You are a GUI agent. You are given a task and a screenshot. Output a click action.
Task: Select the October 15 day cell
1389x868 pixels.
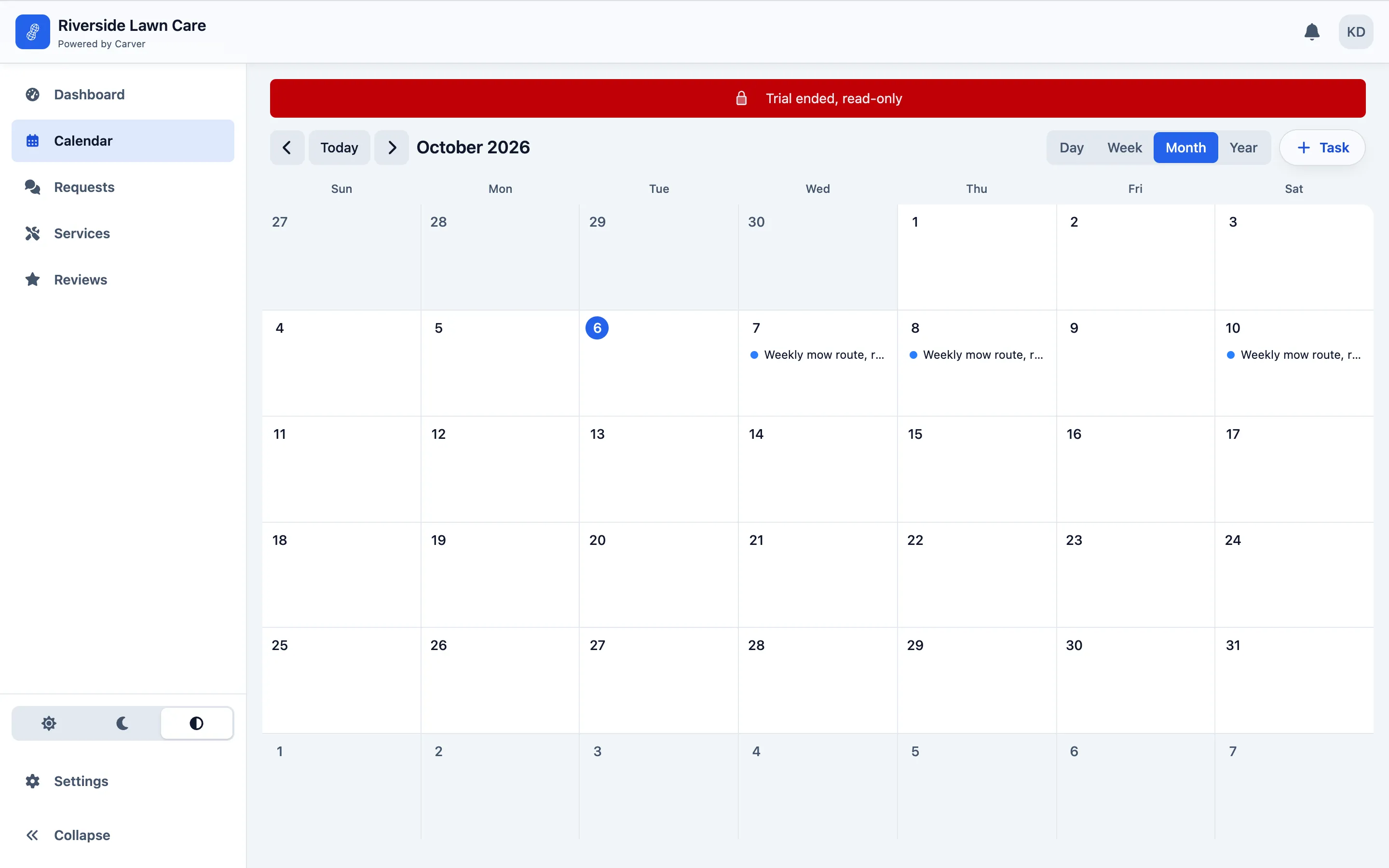(x=976, y=469)
